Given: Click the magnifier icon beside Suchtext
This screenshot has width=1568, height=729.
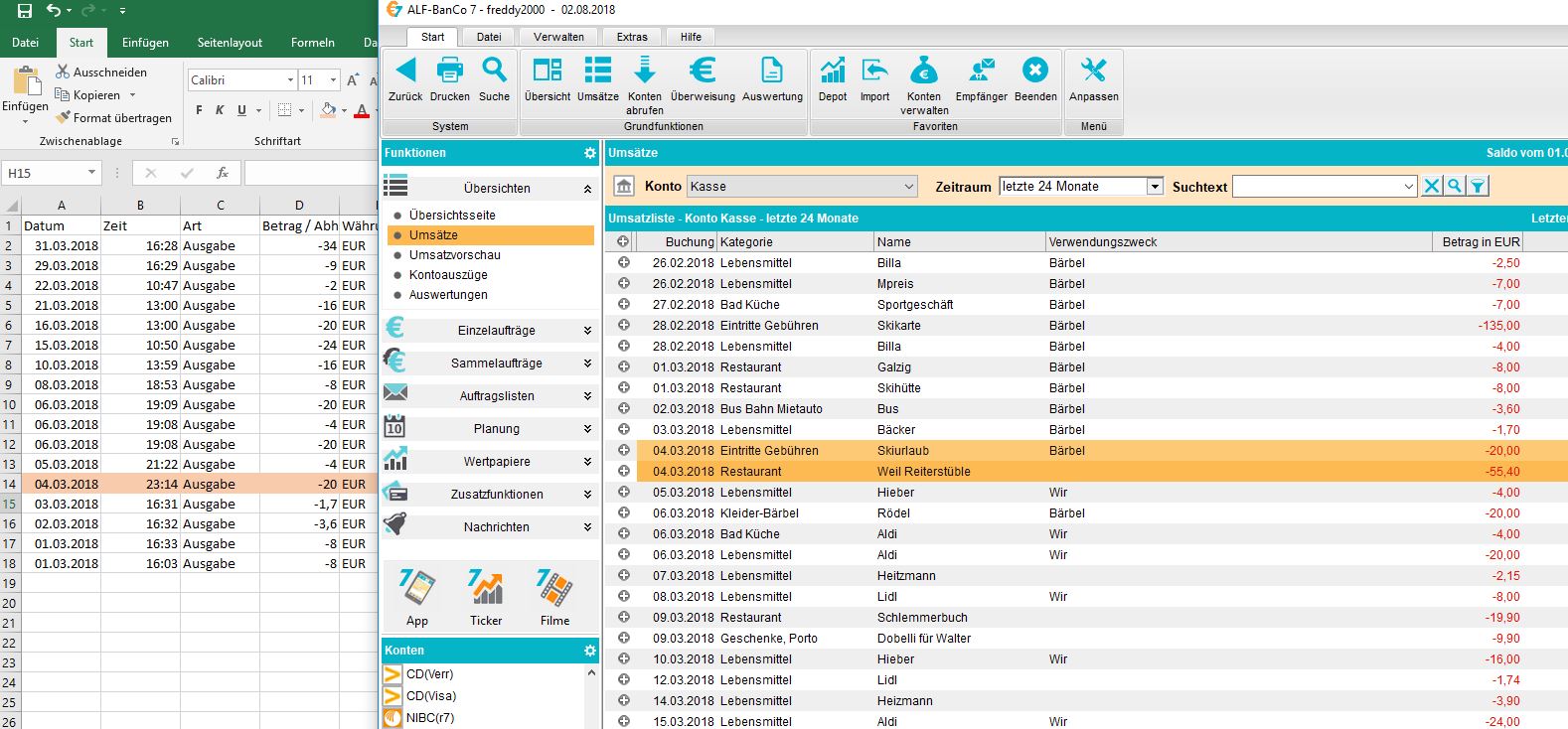Looking at the screenshot, I should [x=1455, y=186].
